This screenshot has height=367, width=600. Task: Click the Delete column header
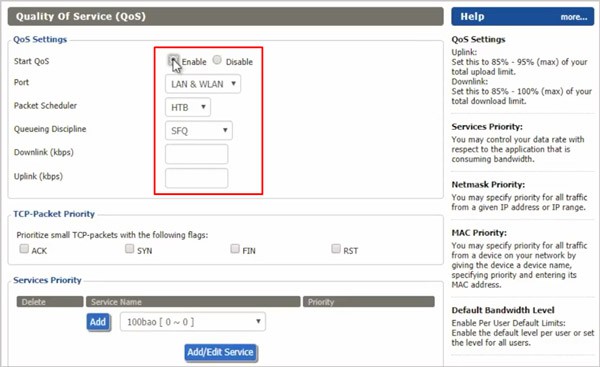pyautogui.click(x=50, y=302)
